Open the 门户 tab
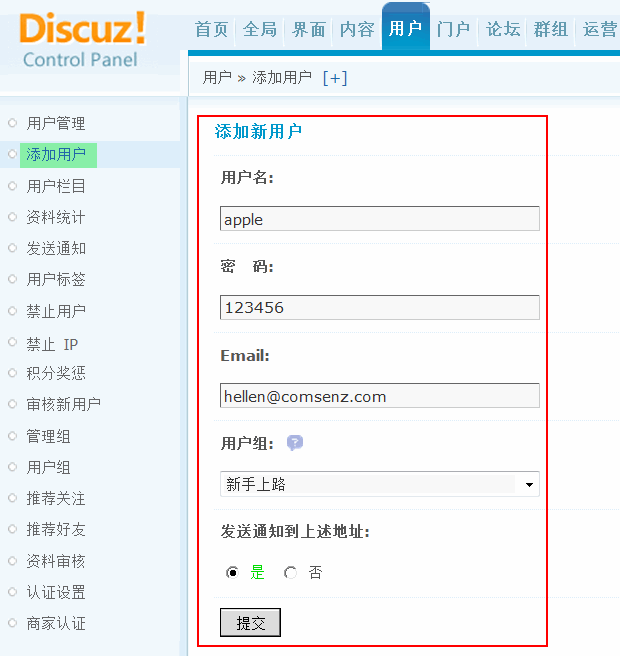The width and height of the screenshot is (620, 656). click(x=453, y=29)
